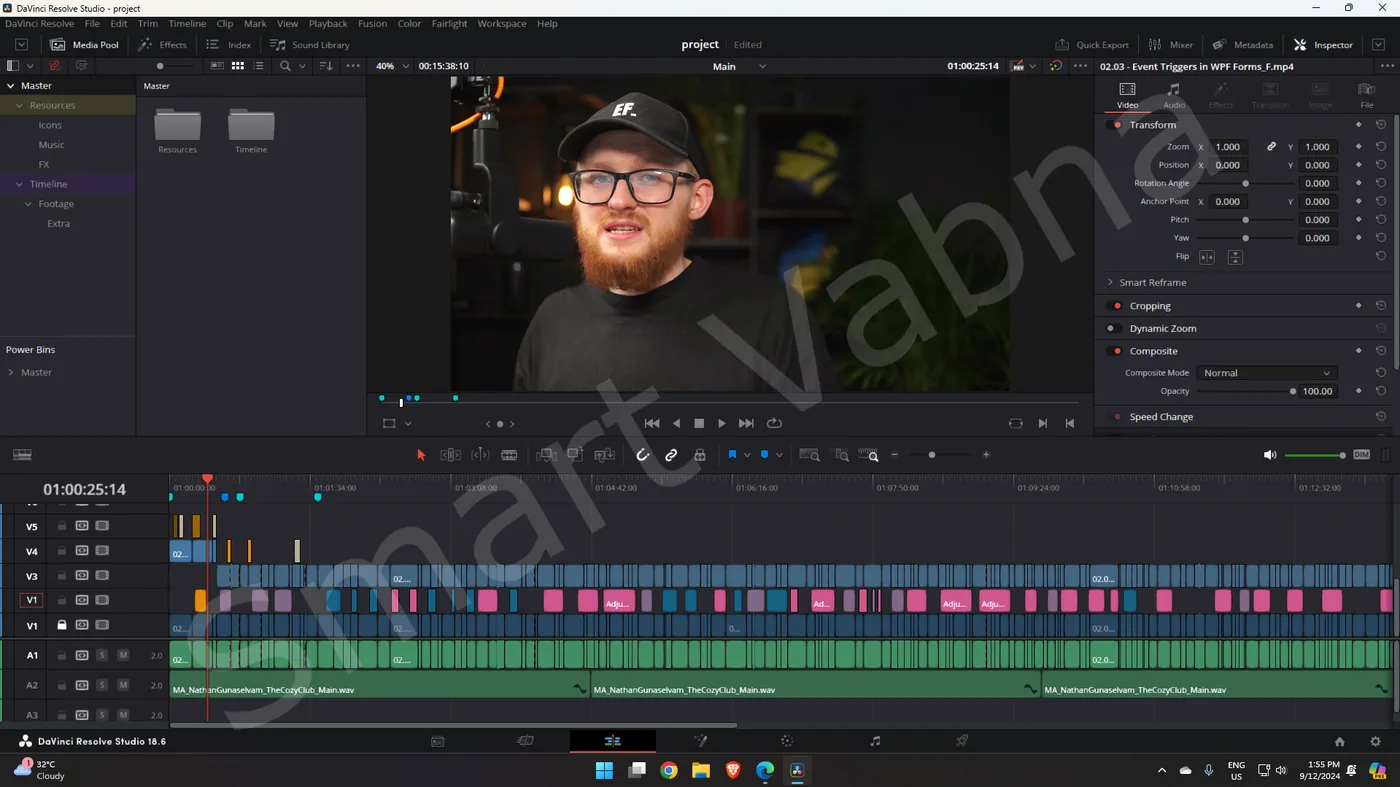Toggle timeline Snapping magnet icon
The height and width of the screenshot is (787, 1400).
pyautogui.click(x=643, y=455)
